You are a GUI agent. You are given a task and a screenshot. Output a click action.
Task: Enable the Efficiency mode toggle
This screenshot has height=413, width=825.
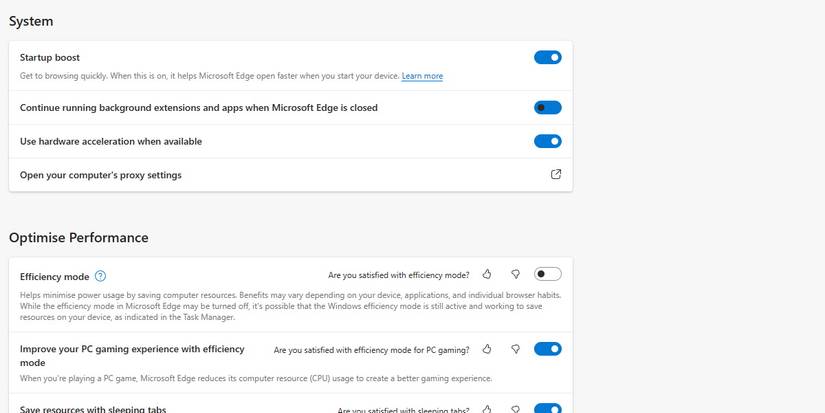[547, 274]
